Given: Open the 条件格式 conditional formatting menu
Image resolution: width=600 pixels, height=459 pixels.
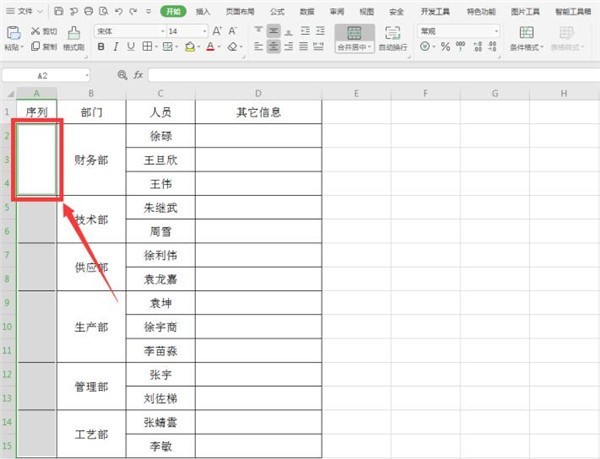Looking at the screenshot, I should tap(527, 38).
